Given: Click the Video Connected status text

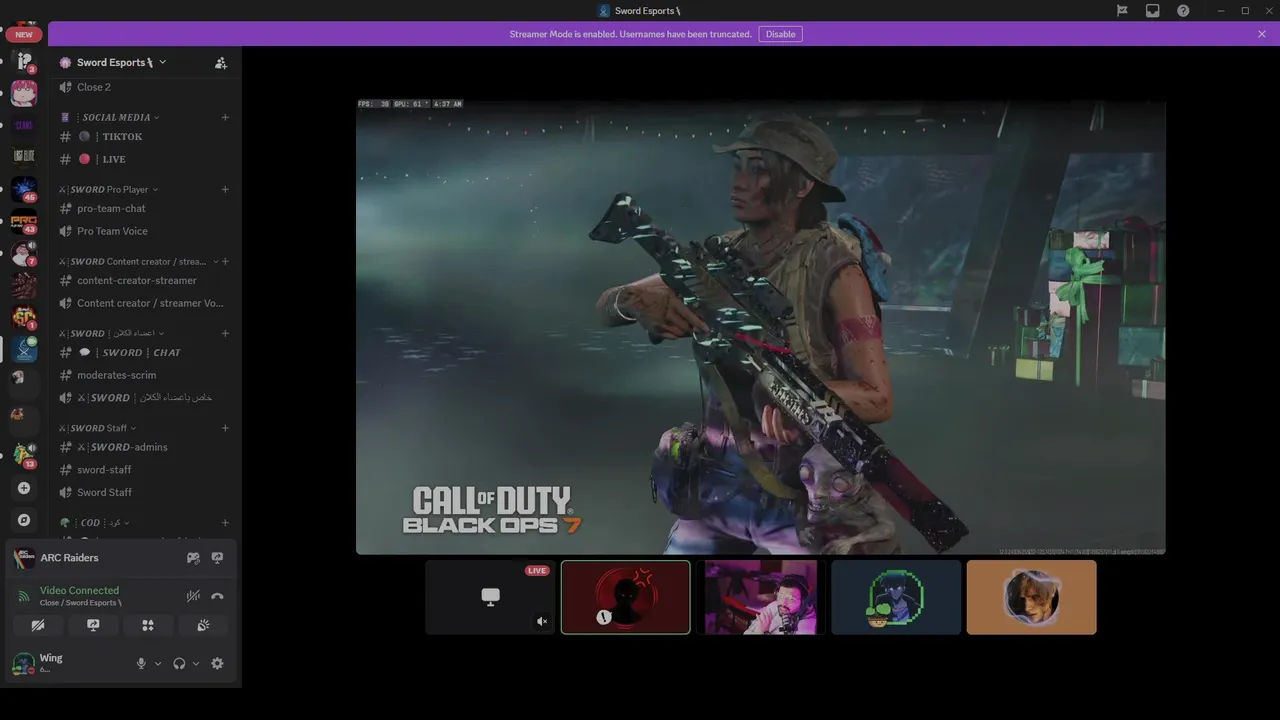Looking at the screenshot, I should coord(79,590).
